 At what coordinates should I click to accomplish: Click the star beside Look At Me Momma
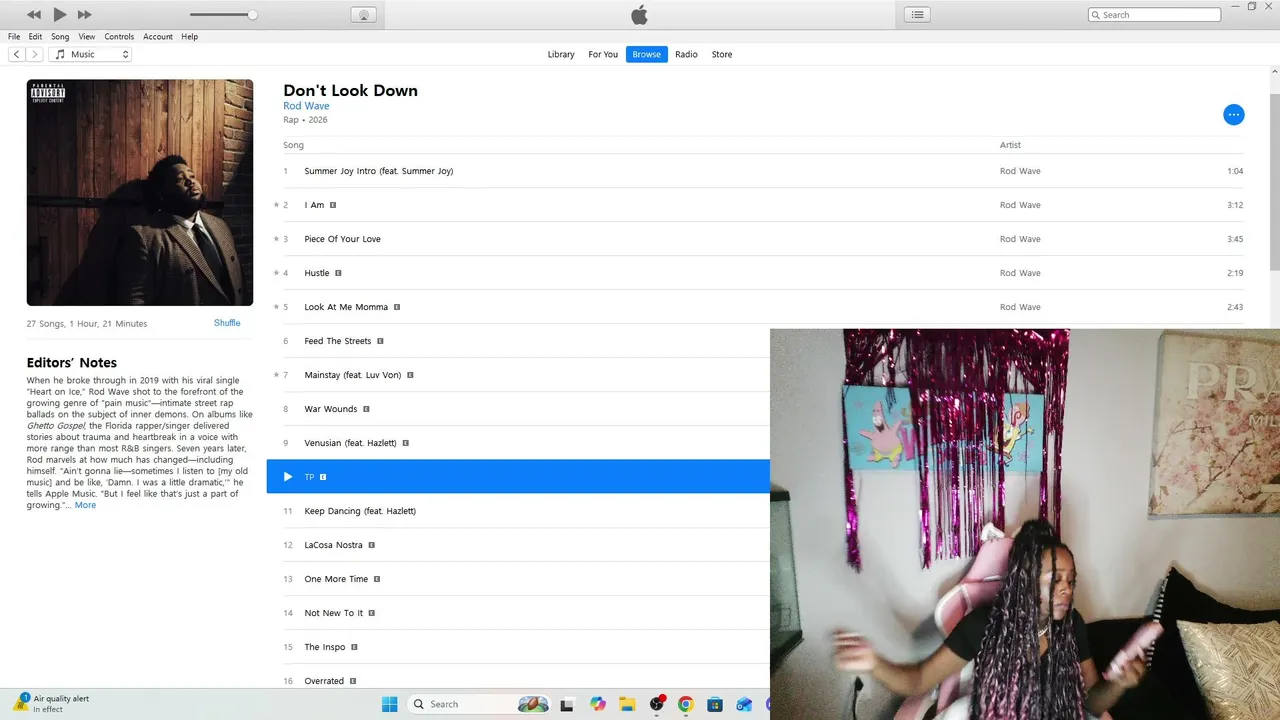276,307
